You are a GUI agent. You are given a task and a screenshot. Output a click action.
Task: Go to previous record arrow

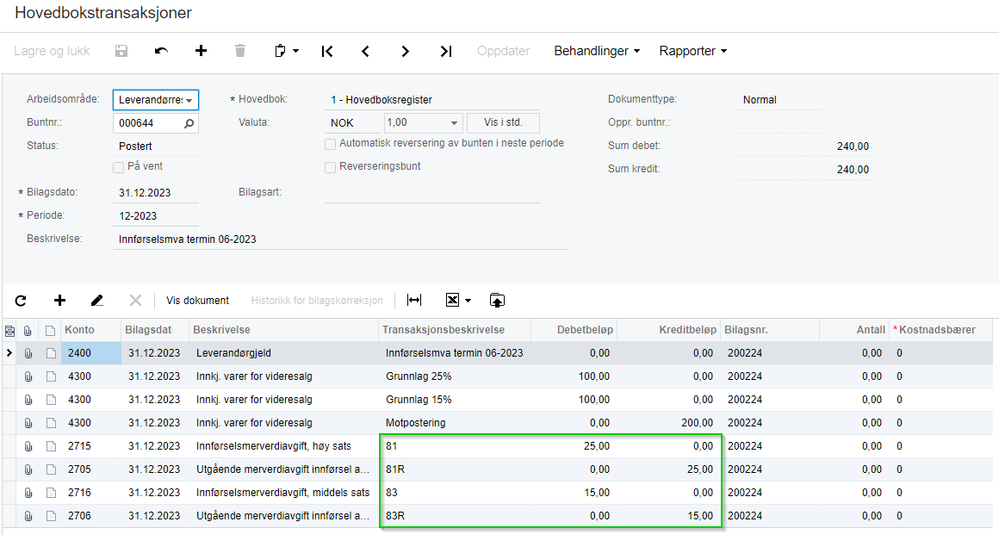click(365, 51)
